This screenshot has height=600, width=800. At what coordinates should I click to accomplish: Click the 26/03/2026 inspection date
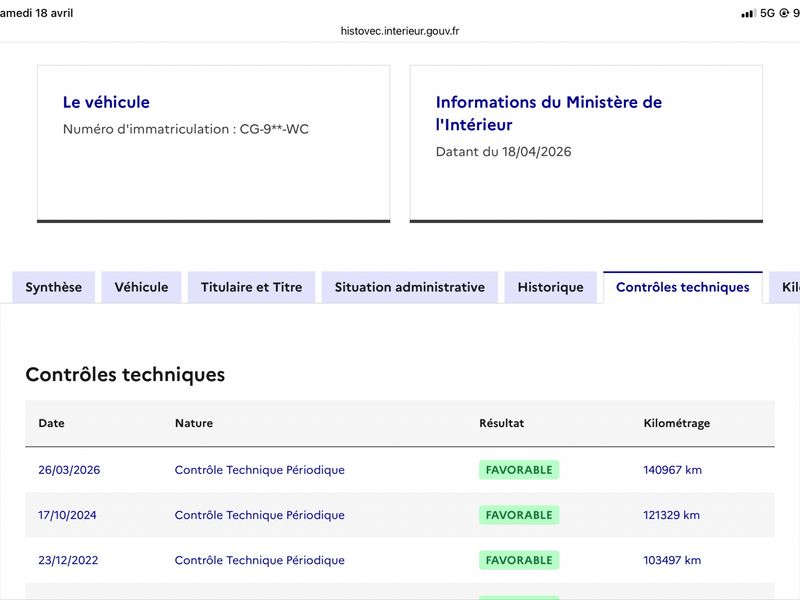69,470
